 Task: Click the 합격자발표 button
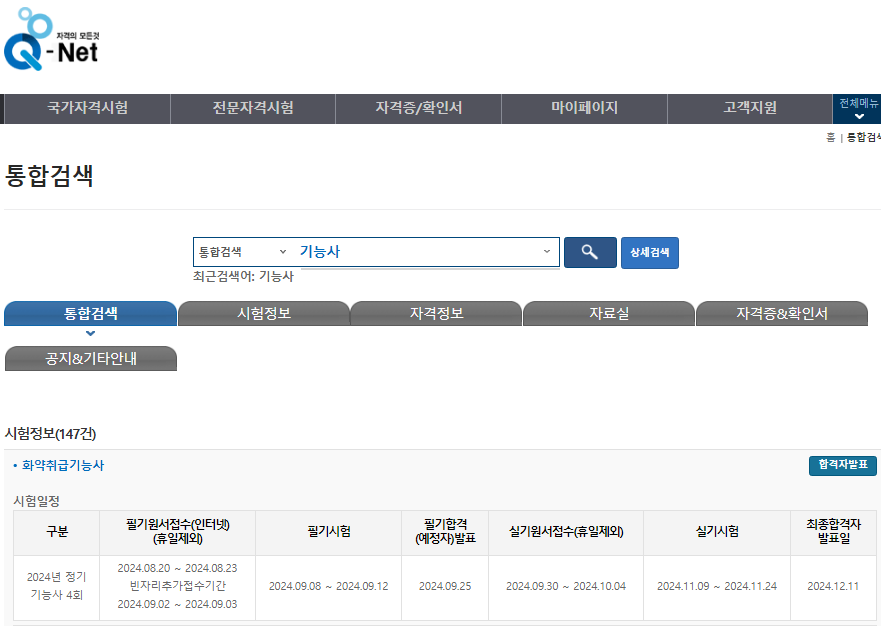843,465
